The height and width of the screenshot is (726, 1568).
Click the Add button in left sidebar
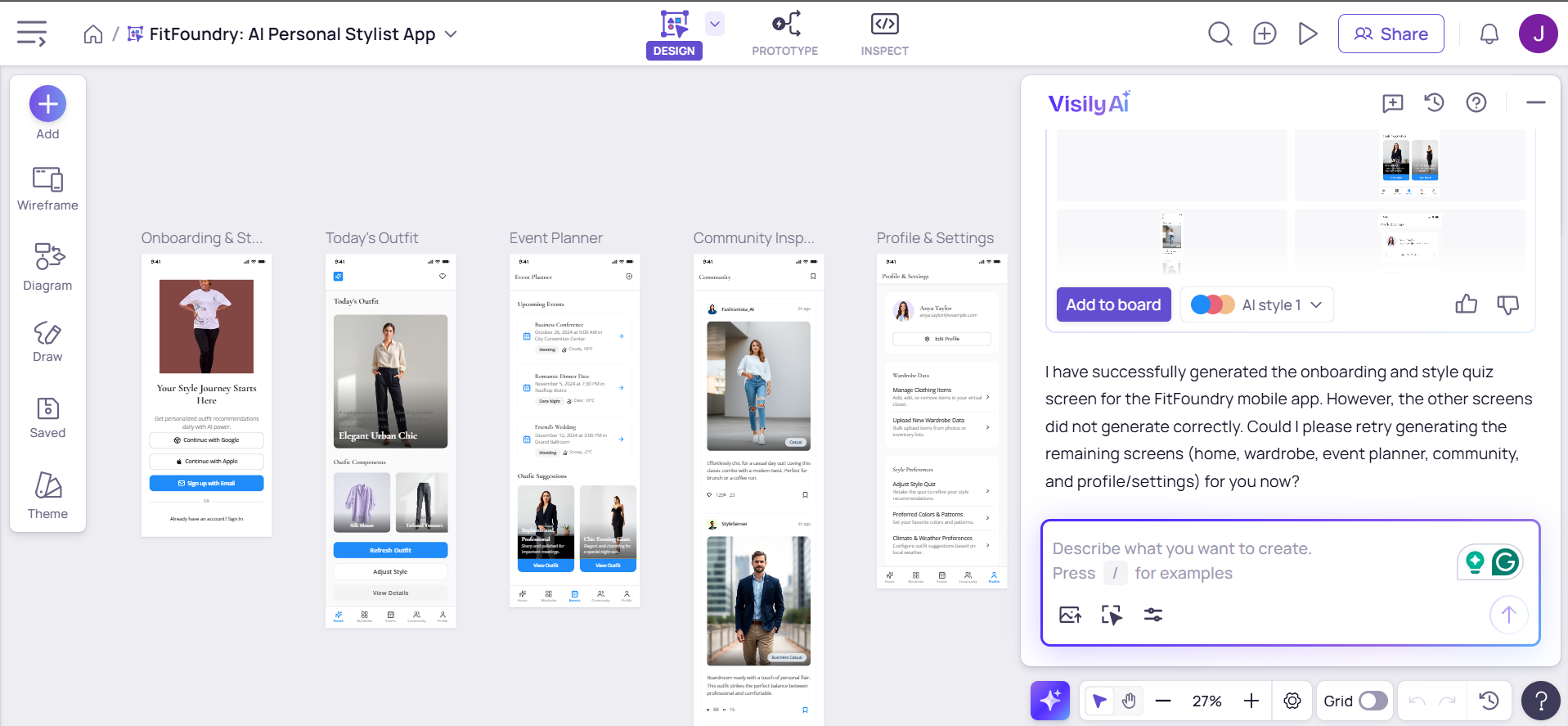pos(47,113)
